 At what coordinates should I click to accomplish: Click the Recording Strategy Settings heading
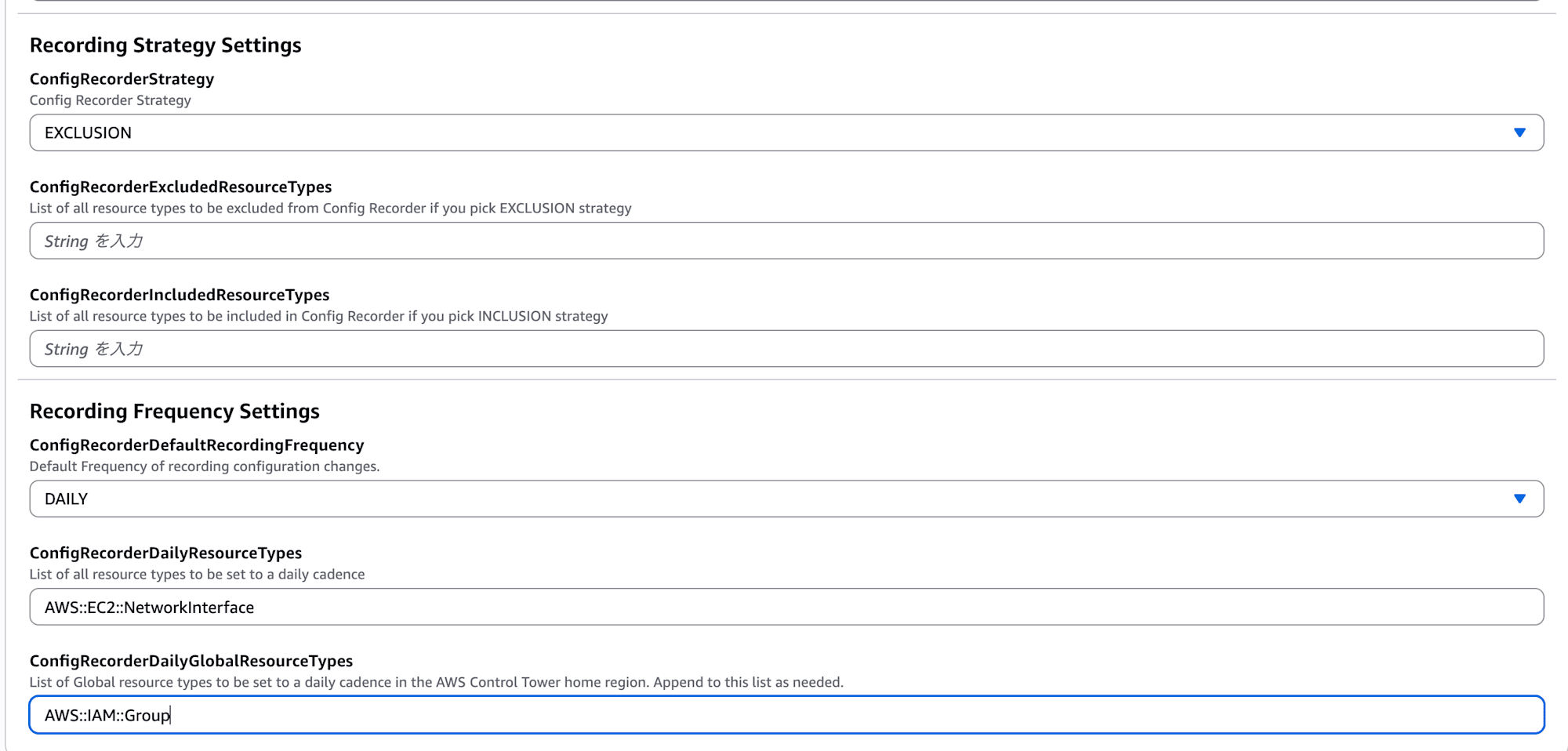[165, 45]
